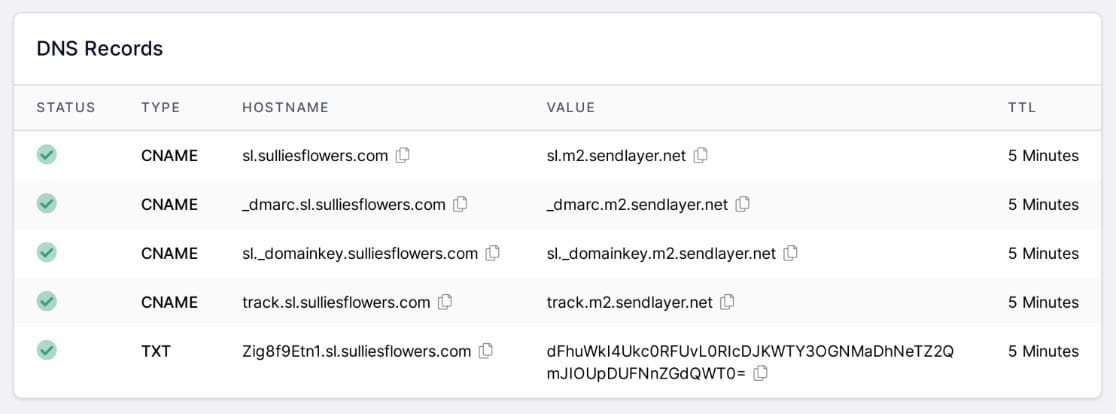Select the sl._domainkey.sulliesflowers.com hostname text
Viewport: 1116px width, 414px height.
click(x=360, y=254)
